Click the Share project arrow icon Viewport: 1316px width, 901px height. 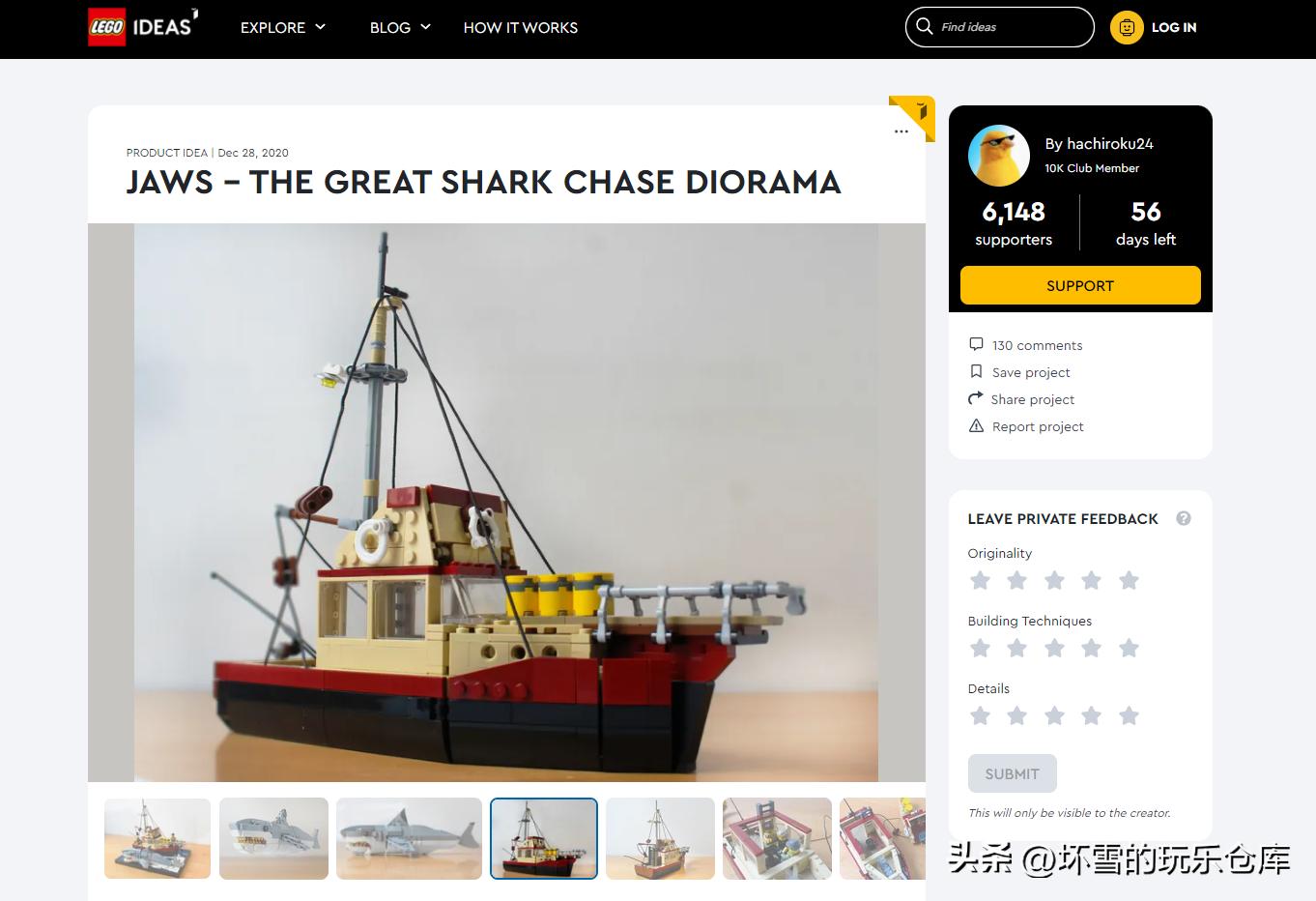pyautogui.click(x=976, y=398)
